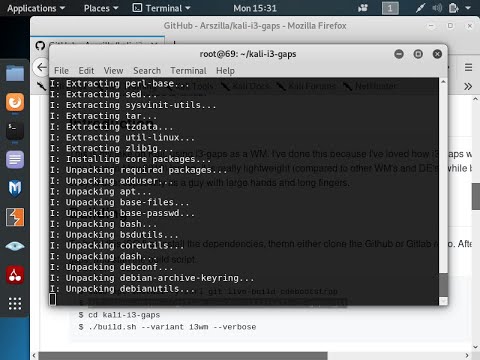This screenshot has width=480, height=360.
Task: Open the Places menu
Action: coord(101,8)
